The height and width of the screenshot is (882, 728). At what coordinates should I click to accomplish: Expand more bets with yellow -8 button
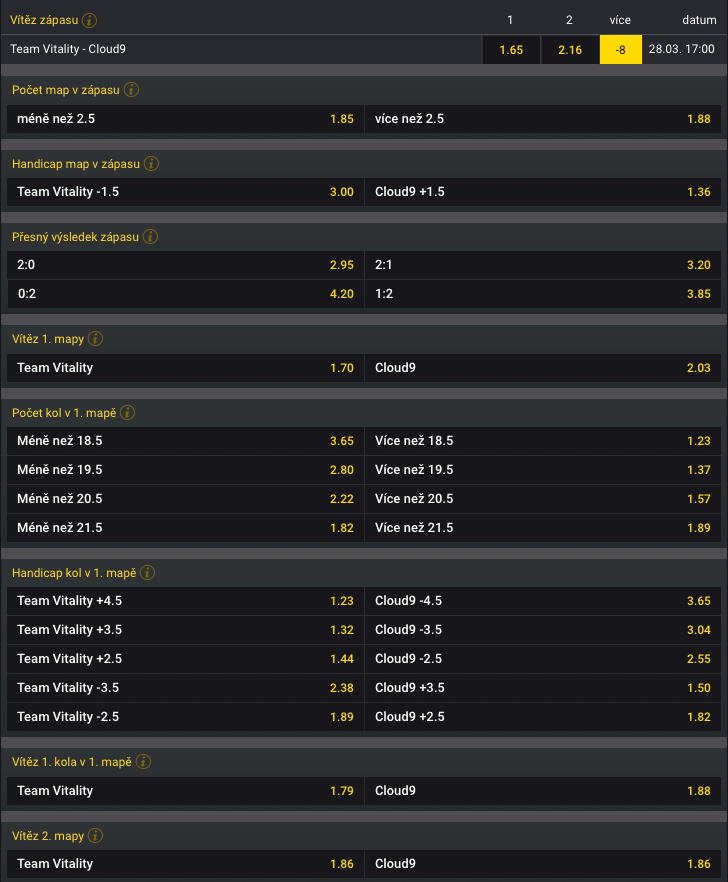(620, 49)
